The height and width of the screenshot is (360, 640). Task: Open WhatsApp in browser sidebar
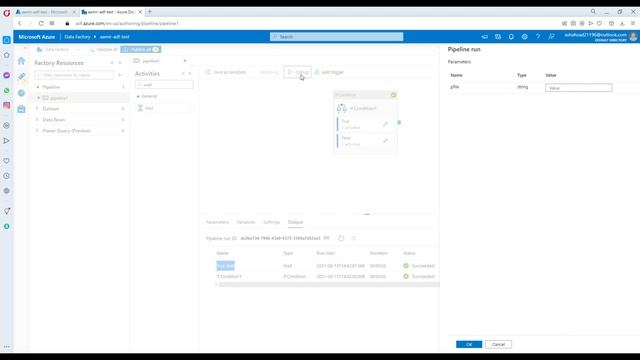[7, 90]
